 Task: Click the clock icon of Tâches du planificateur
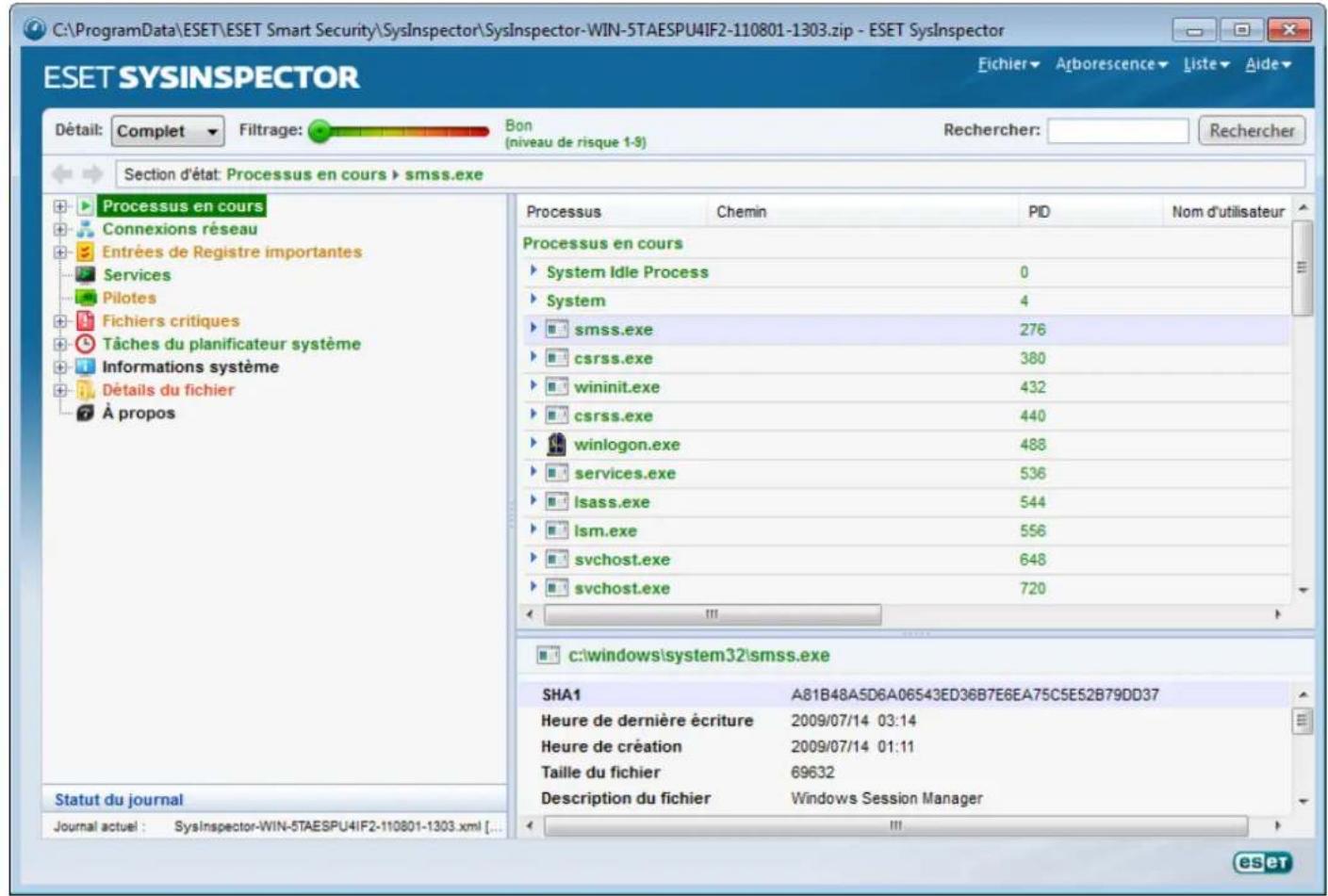point(85,344)
